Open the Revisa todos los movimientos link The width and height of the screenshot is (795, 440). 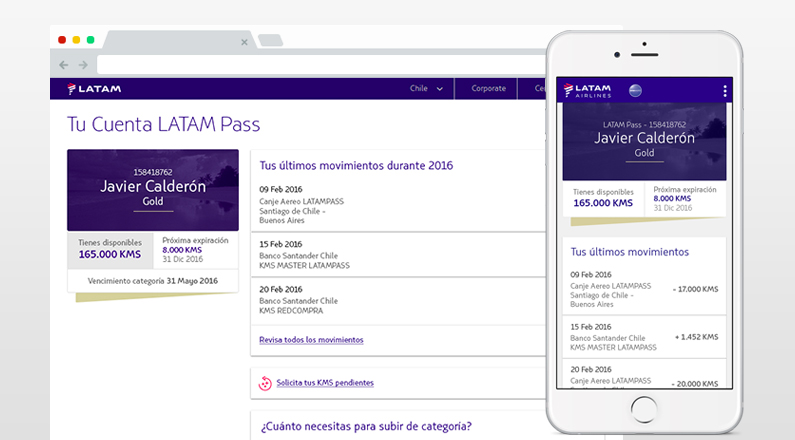(x=311, y=340)
